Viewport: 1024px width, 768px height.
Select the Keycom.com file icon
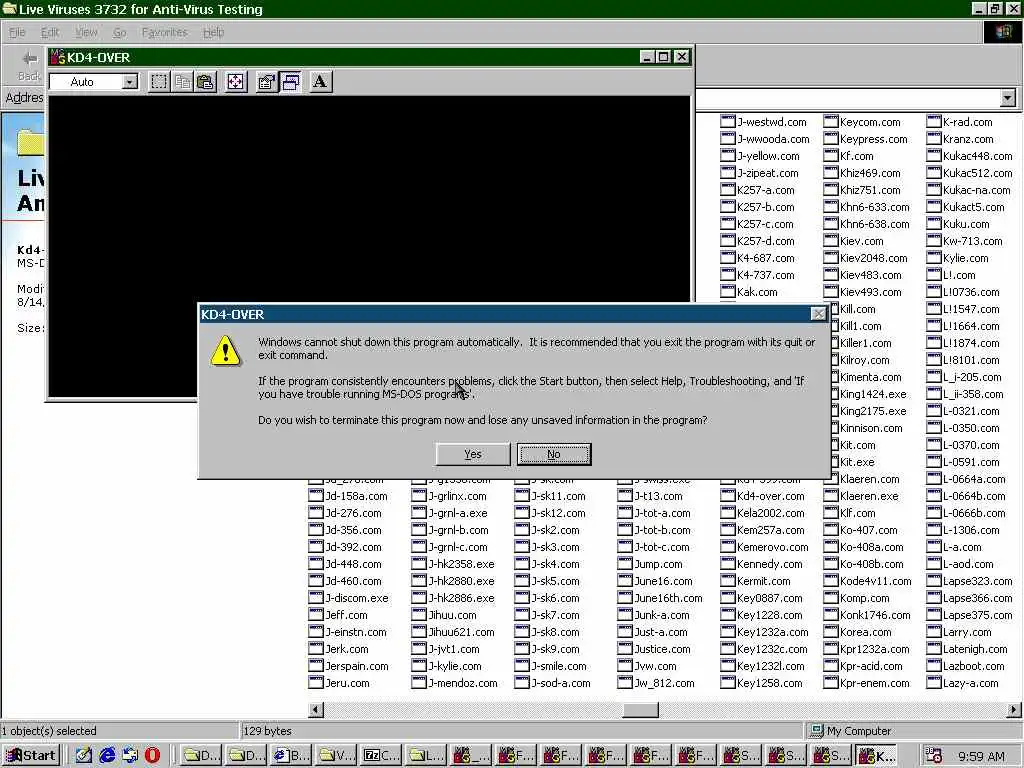pyautogui.click(x=831, y=121)
